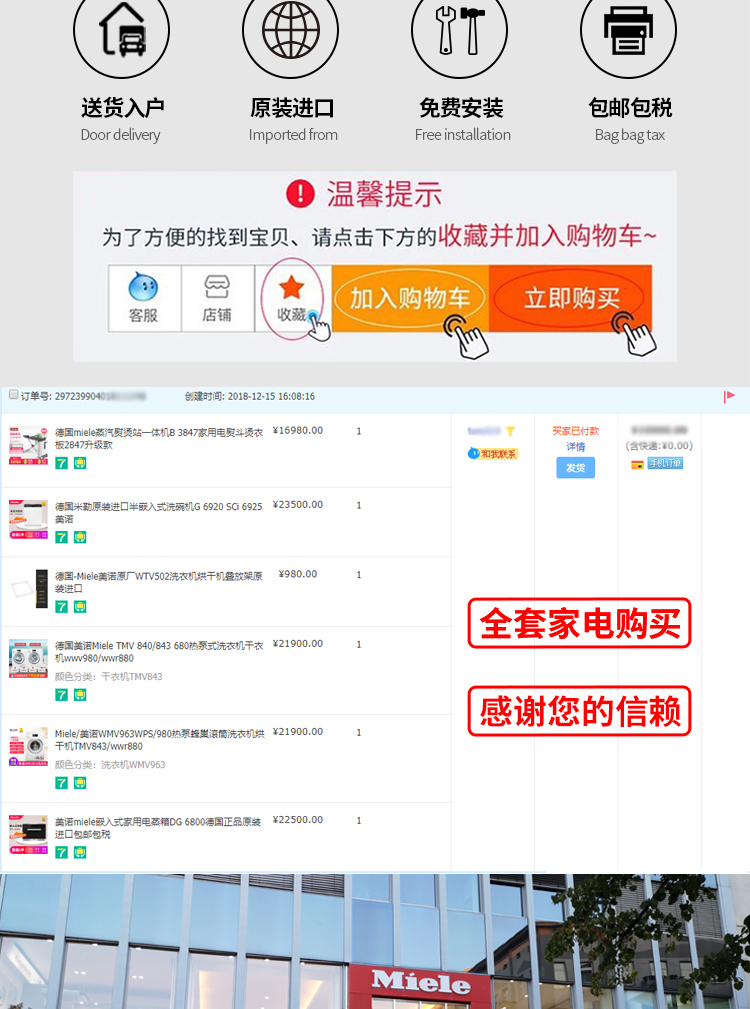Click the 颜色分类: 干衣机TMV843 text

pos(109,676)
